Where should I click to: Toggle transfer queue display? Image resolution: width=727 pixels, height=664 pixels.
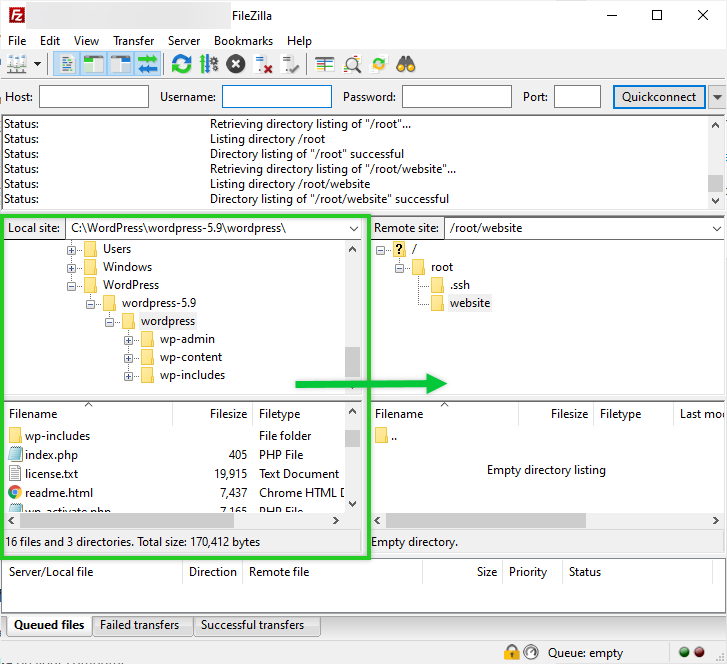point(148,65)
